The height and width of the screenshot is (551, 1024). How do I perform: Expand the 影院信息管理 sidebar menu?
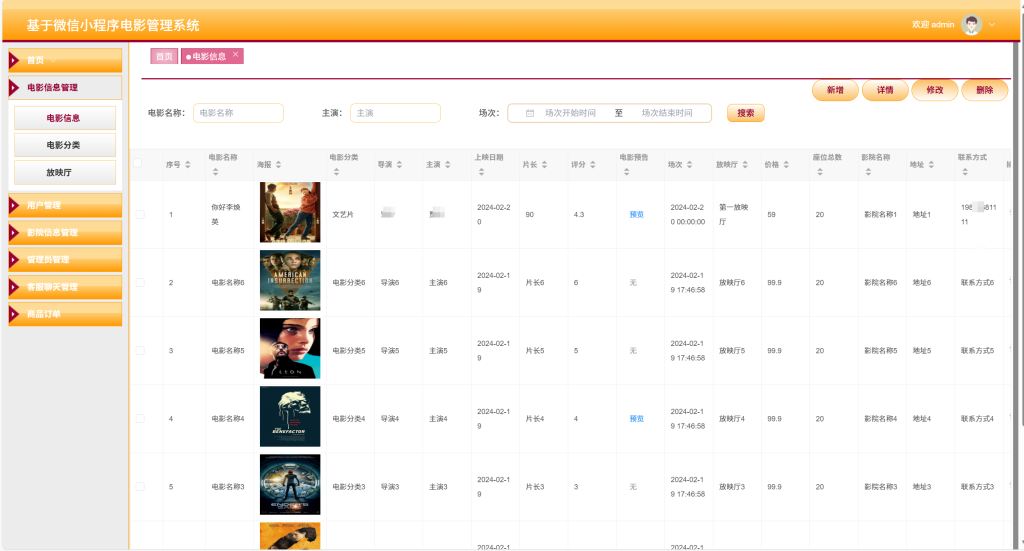coord(65,232)
